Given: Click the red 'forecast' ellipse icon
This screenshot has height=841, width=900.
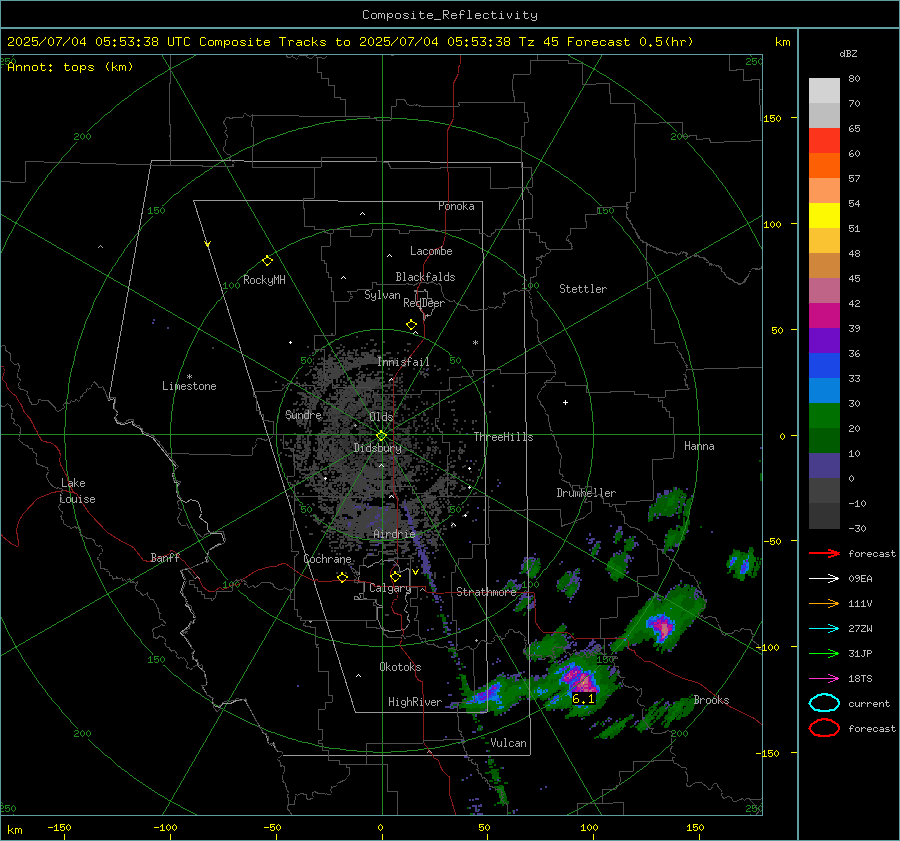Looking at the screenshot, I should click(x=824, y=728).
